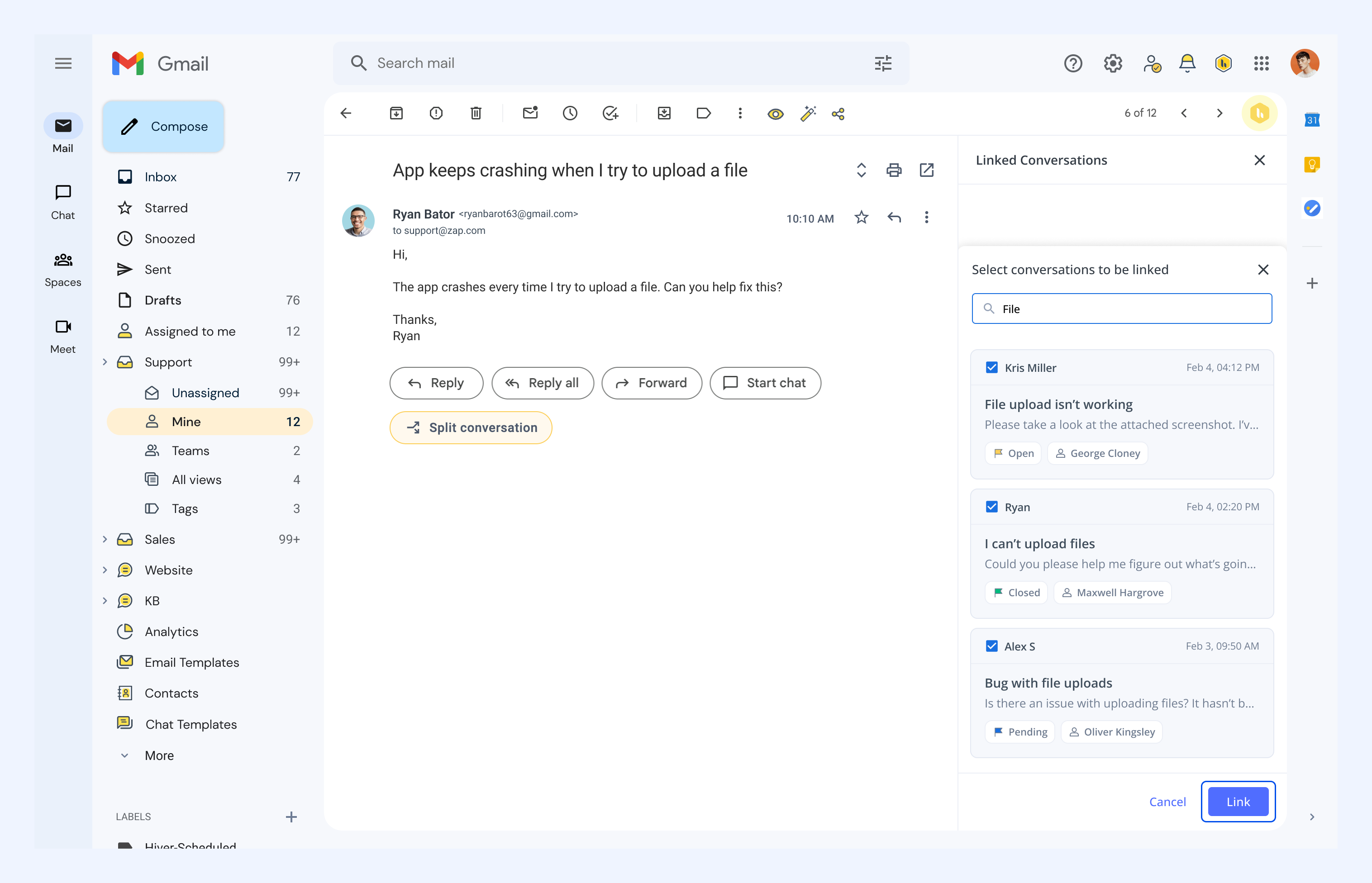Click the reply arrow icon beside message time
Viewport: 1372px width, 883px height.
click(x=894, y=217)
